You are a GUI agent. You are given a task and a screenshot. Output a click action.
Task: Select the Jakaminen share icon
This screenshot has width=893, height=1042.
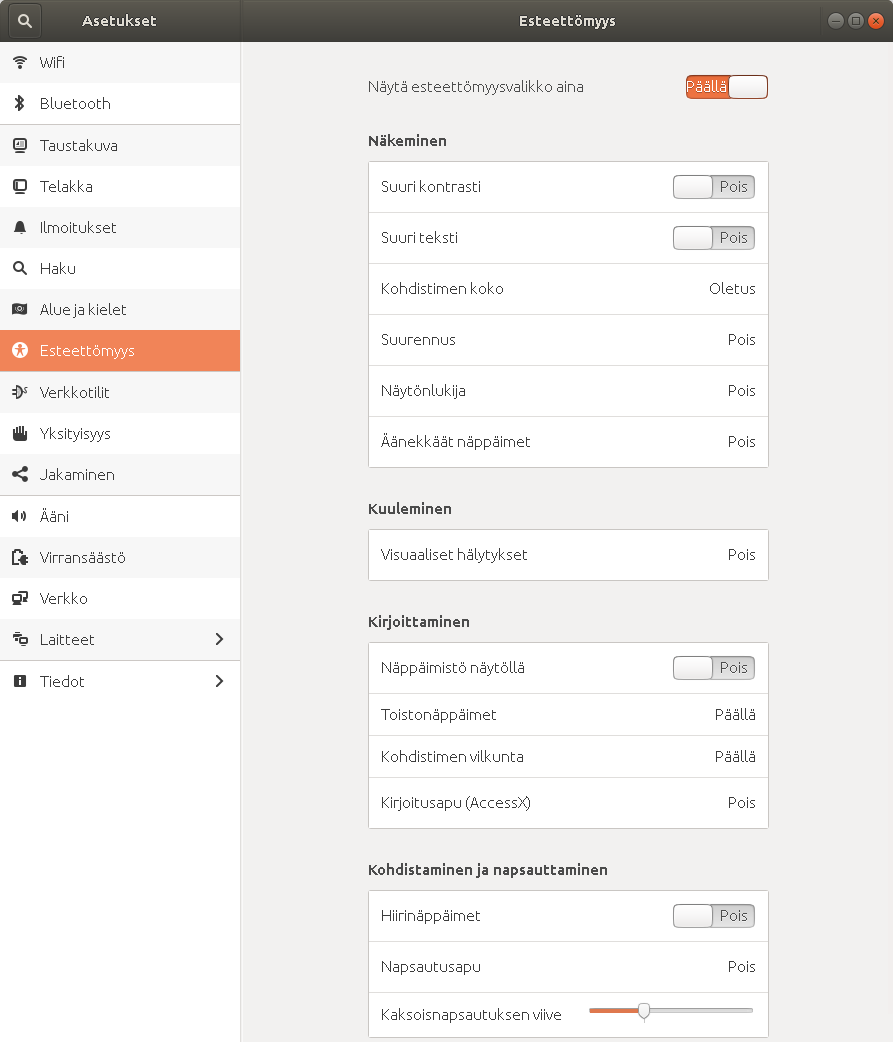click(x=20, y=475)
